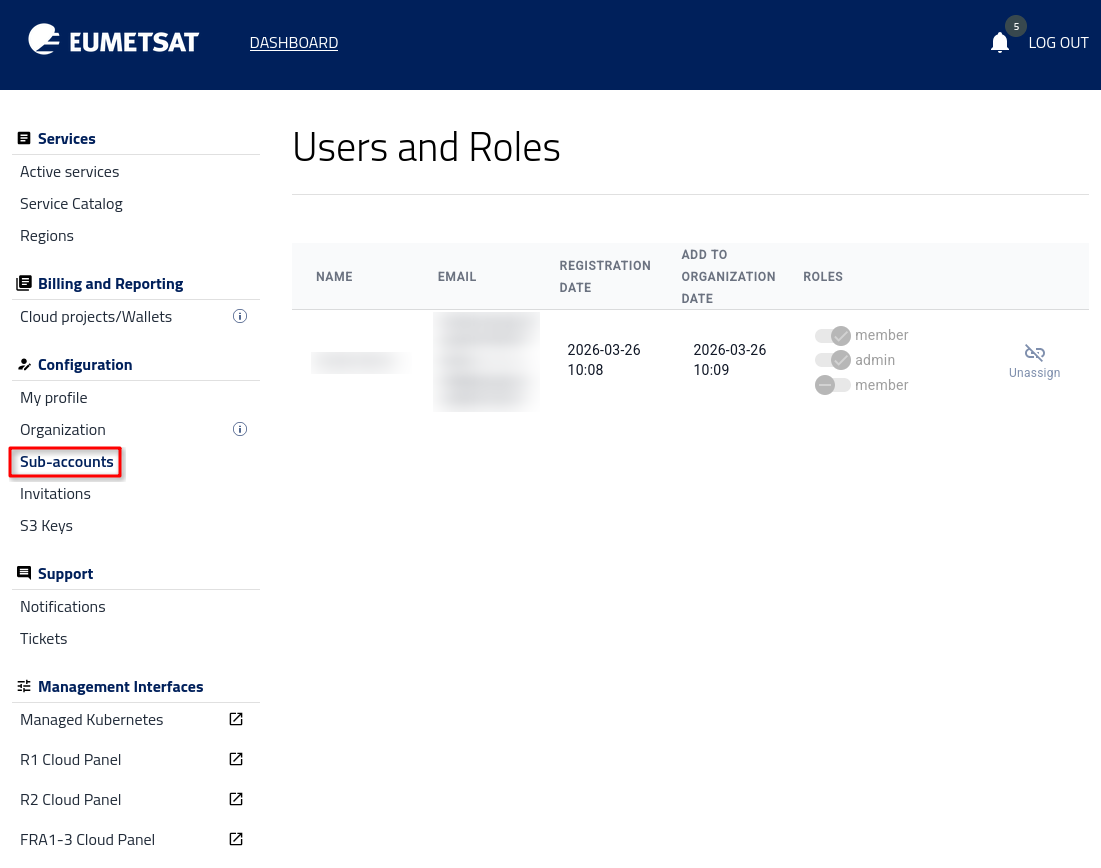1101x868 pixels.
Task: Click the Management Interfaces heading
Action: 120,687
